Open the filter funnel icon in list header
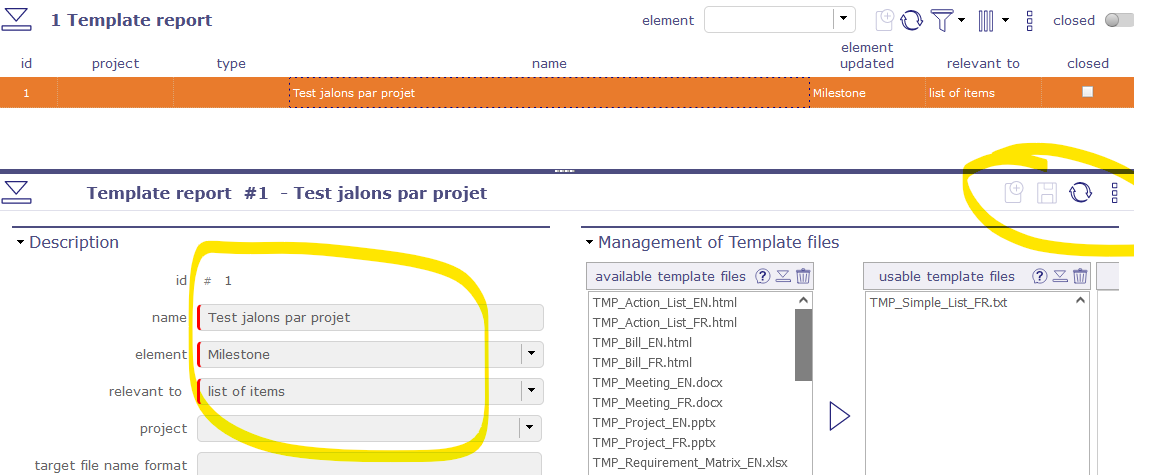 (x=942, y=20)
